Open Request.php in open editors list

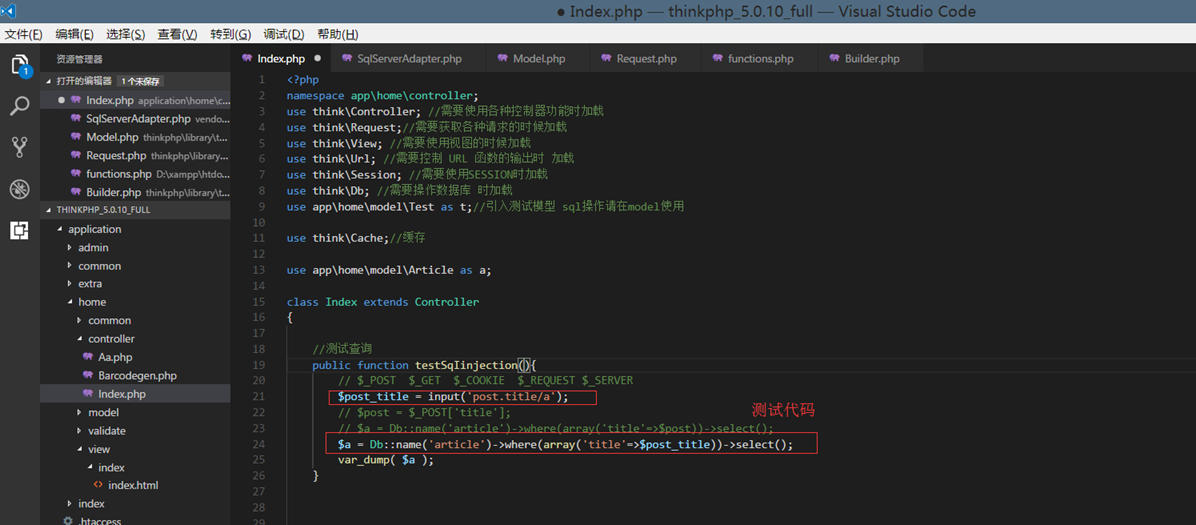pyautogui.click(x=135, y=155)
